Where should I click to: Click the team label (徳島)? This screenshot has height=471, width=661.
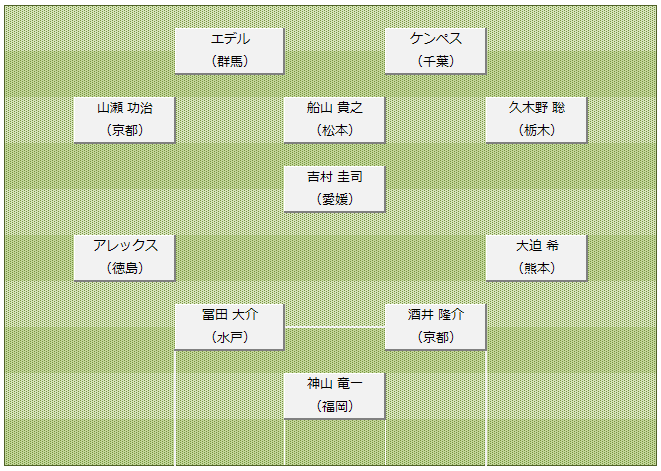point(125,268)
